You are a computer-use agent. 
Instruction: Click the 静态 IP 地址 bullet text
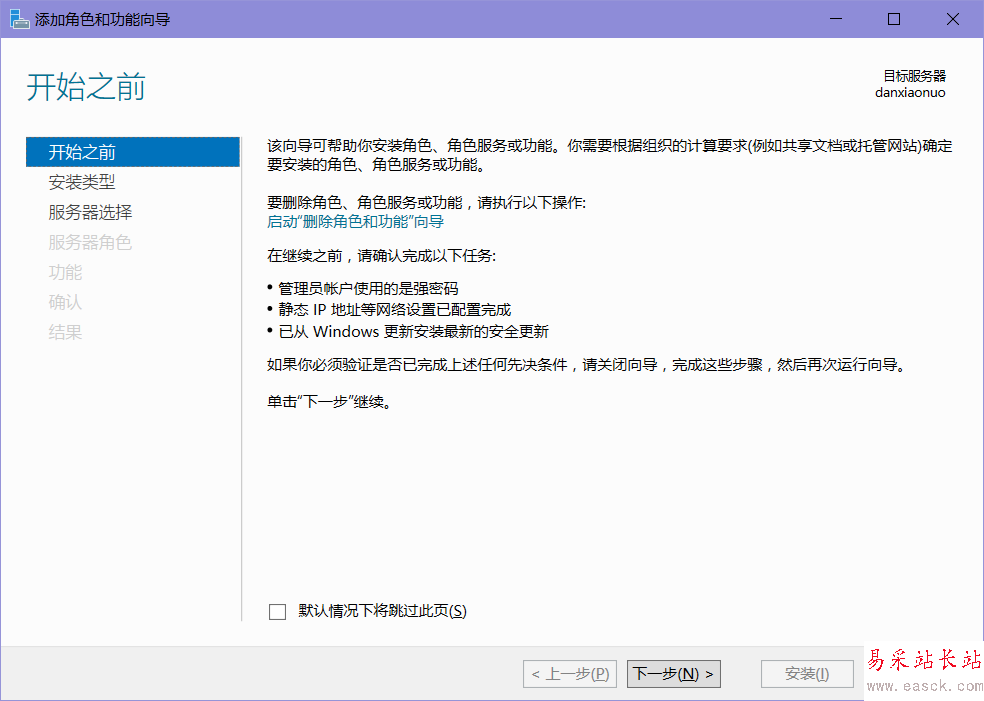pos(395,310)
